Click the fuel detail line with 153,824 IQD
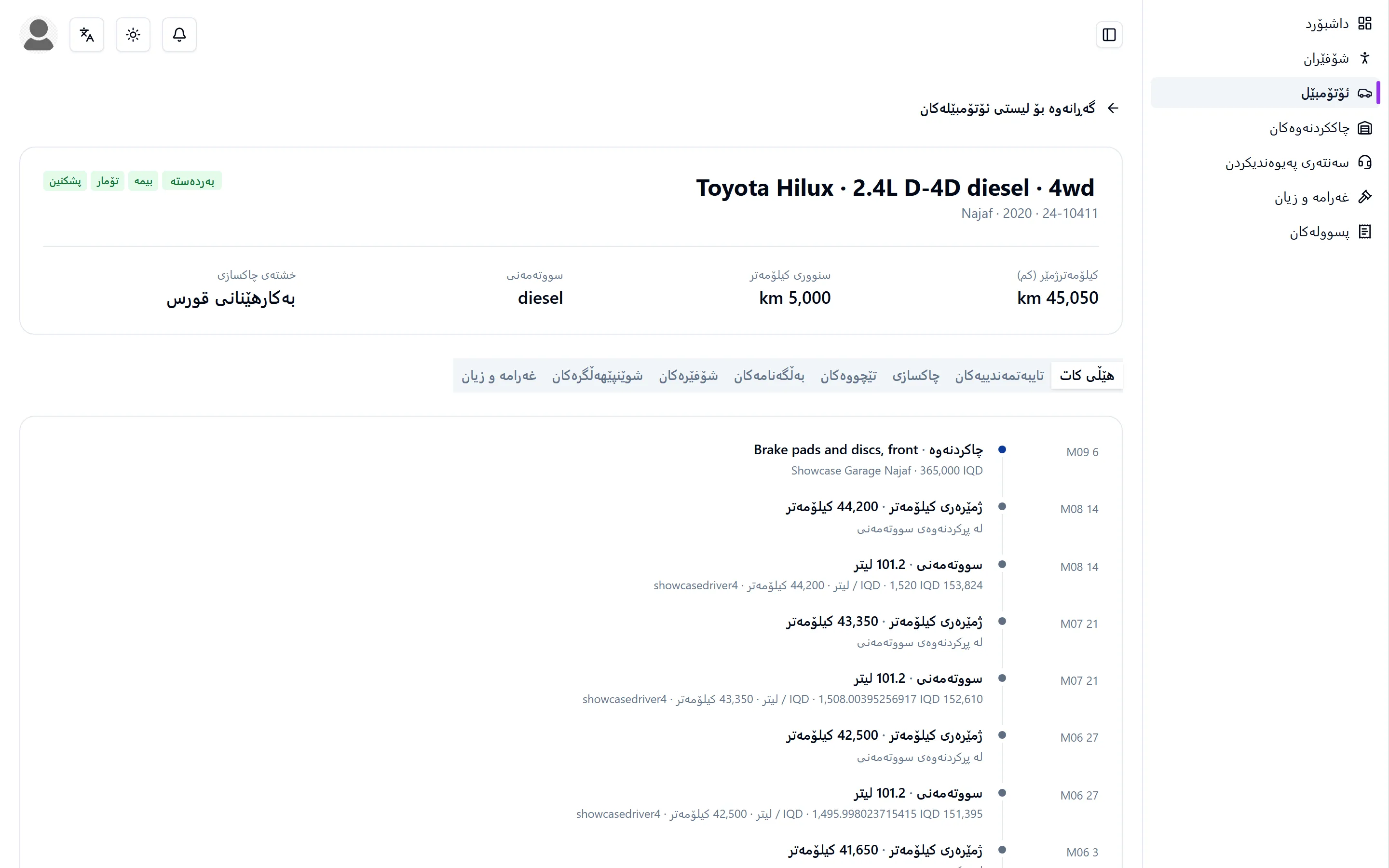 click(x=818, y=585)
